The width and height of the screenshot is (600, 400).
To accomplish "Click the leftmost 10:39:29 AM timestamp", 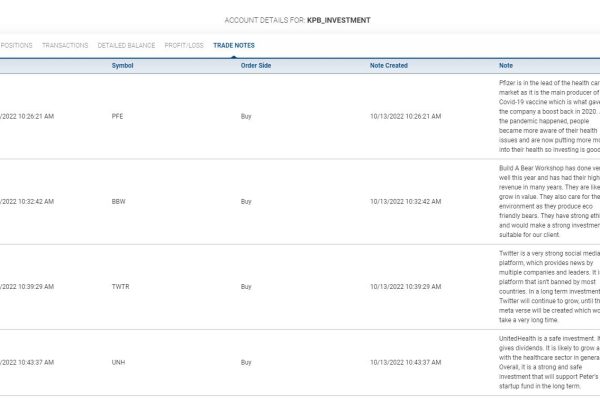I will 27,287.
